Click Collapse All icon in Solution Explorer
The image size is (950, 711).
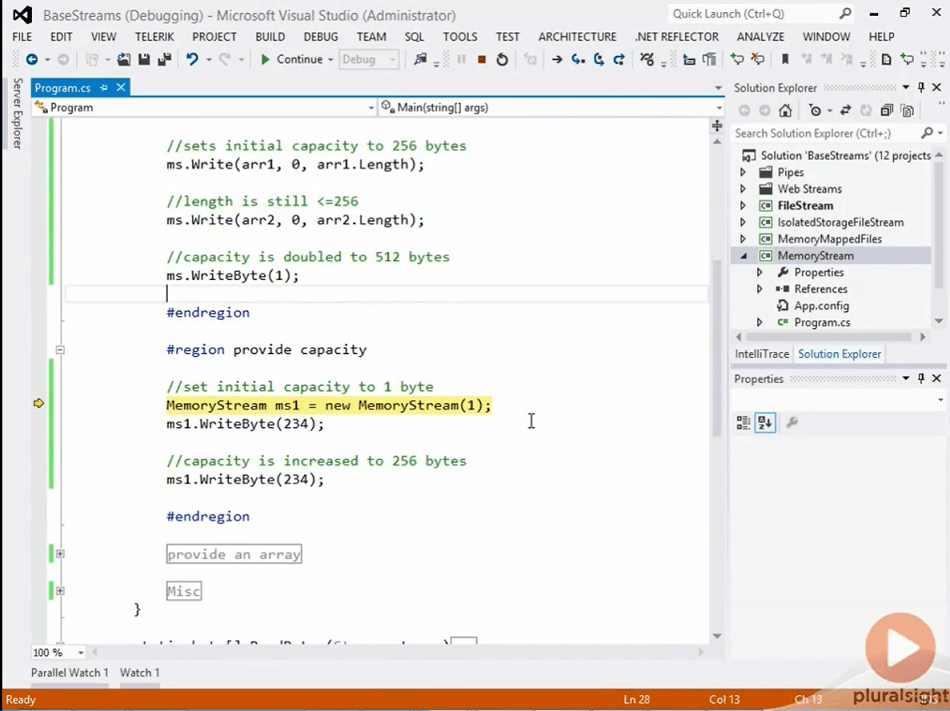(x=886, y=110)
